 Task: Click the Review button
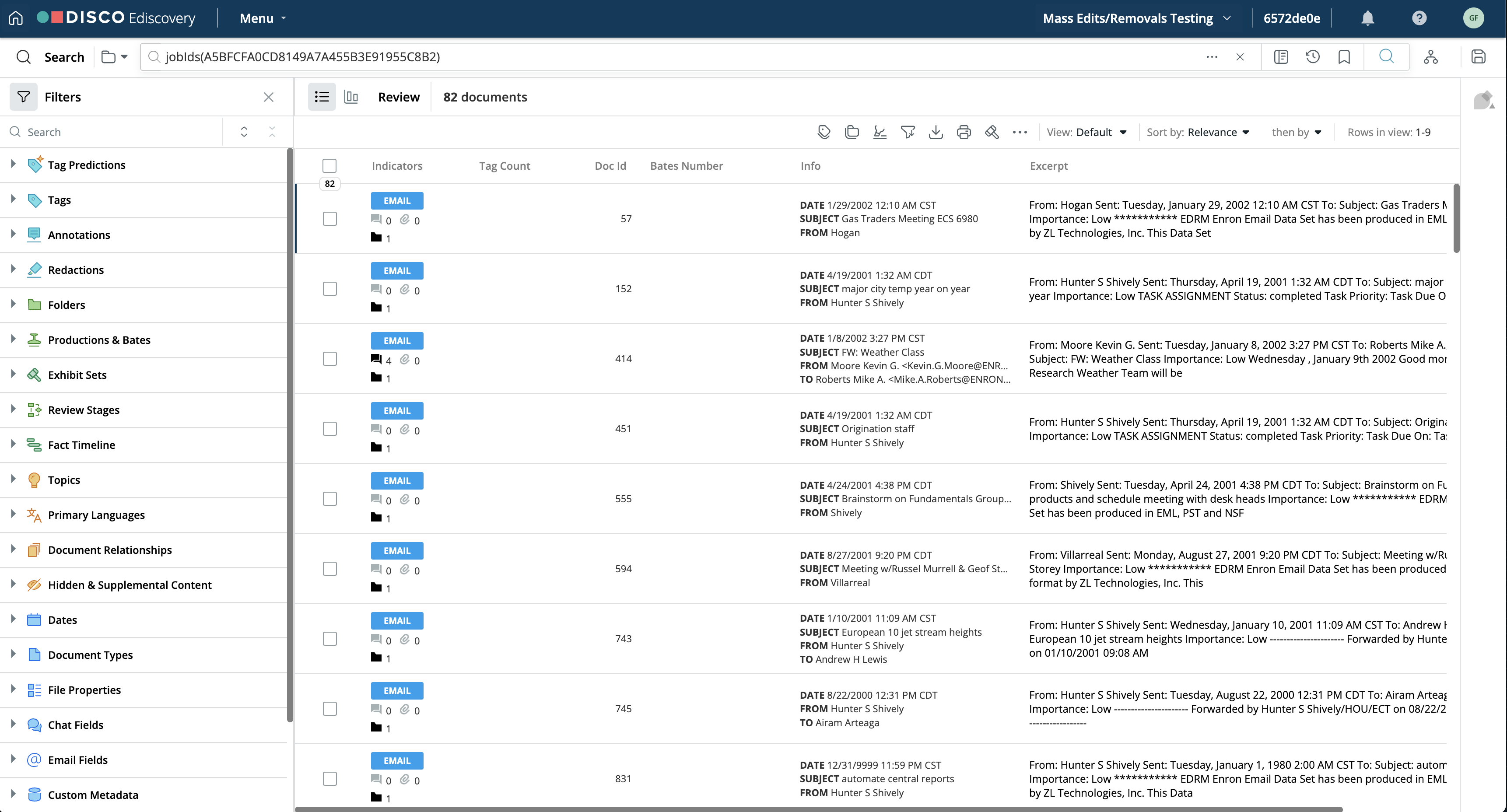pos(398,97)
